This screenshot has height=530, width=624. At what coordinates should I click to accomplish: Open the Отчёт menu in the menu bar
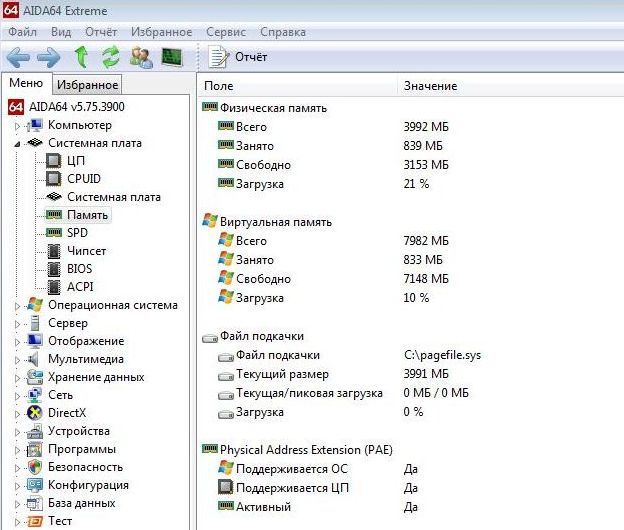coord(101,32)
